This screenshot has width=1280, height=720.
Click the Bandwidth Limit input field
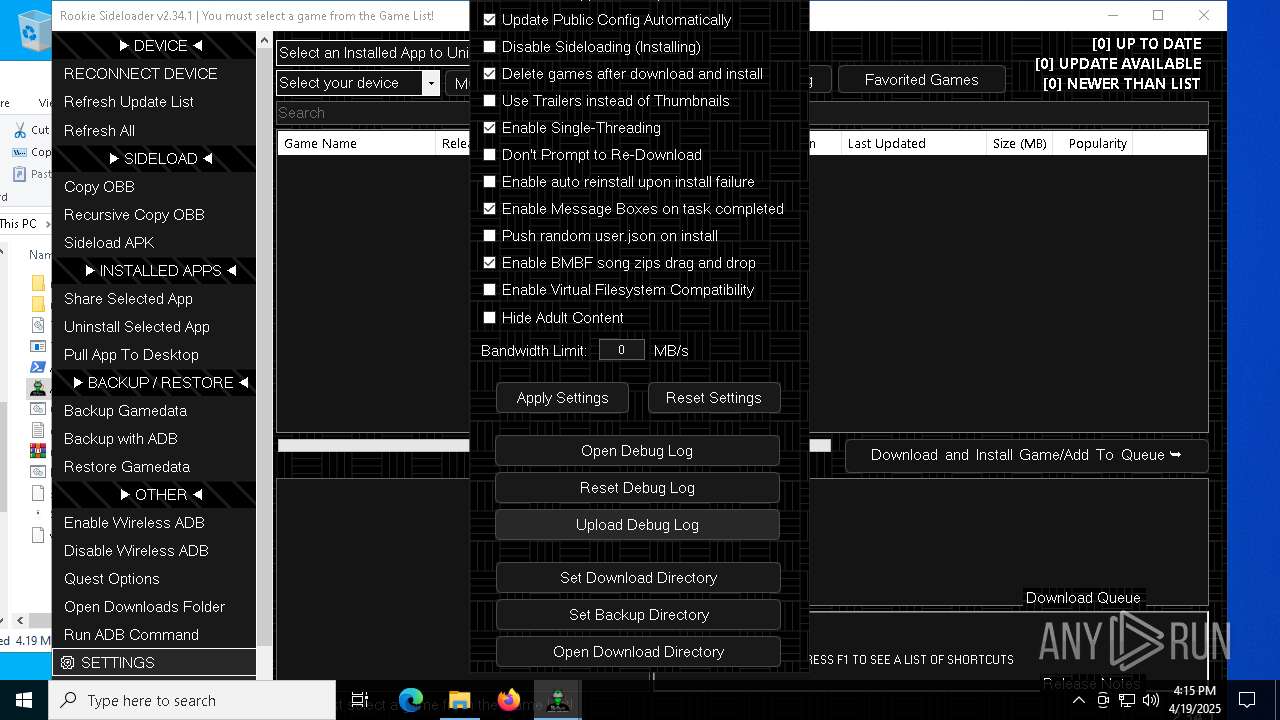click(621, 350)
